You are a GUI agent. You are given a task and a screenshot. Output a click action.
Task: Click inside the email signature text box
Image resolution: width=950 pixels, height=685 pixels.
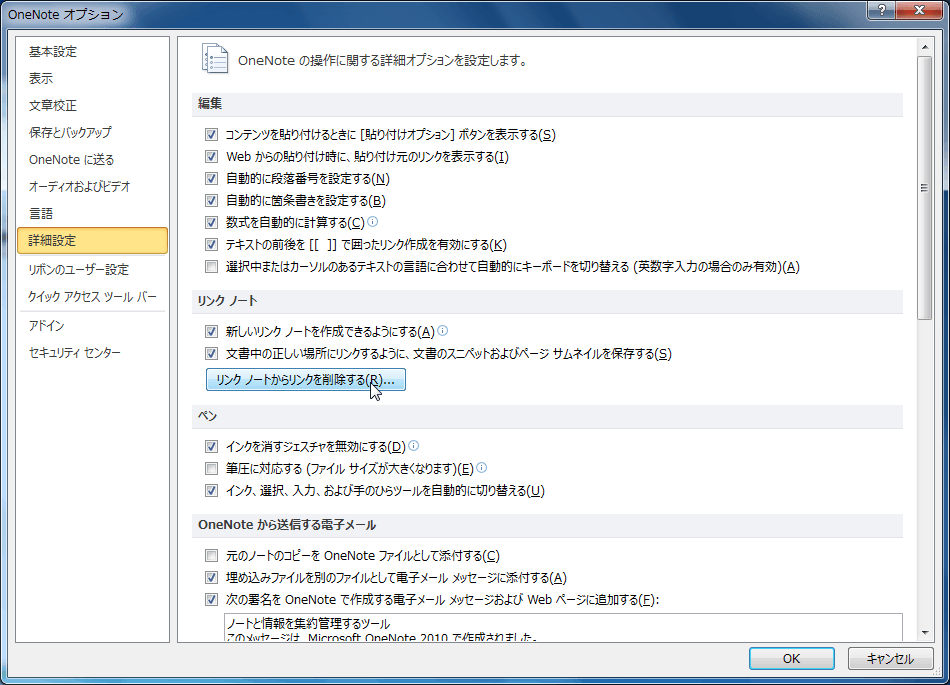pos(563,627)
